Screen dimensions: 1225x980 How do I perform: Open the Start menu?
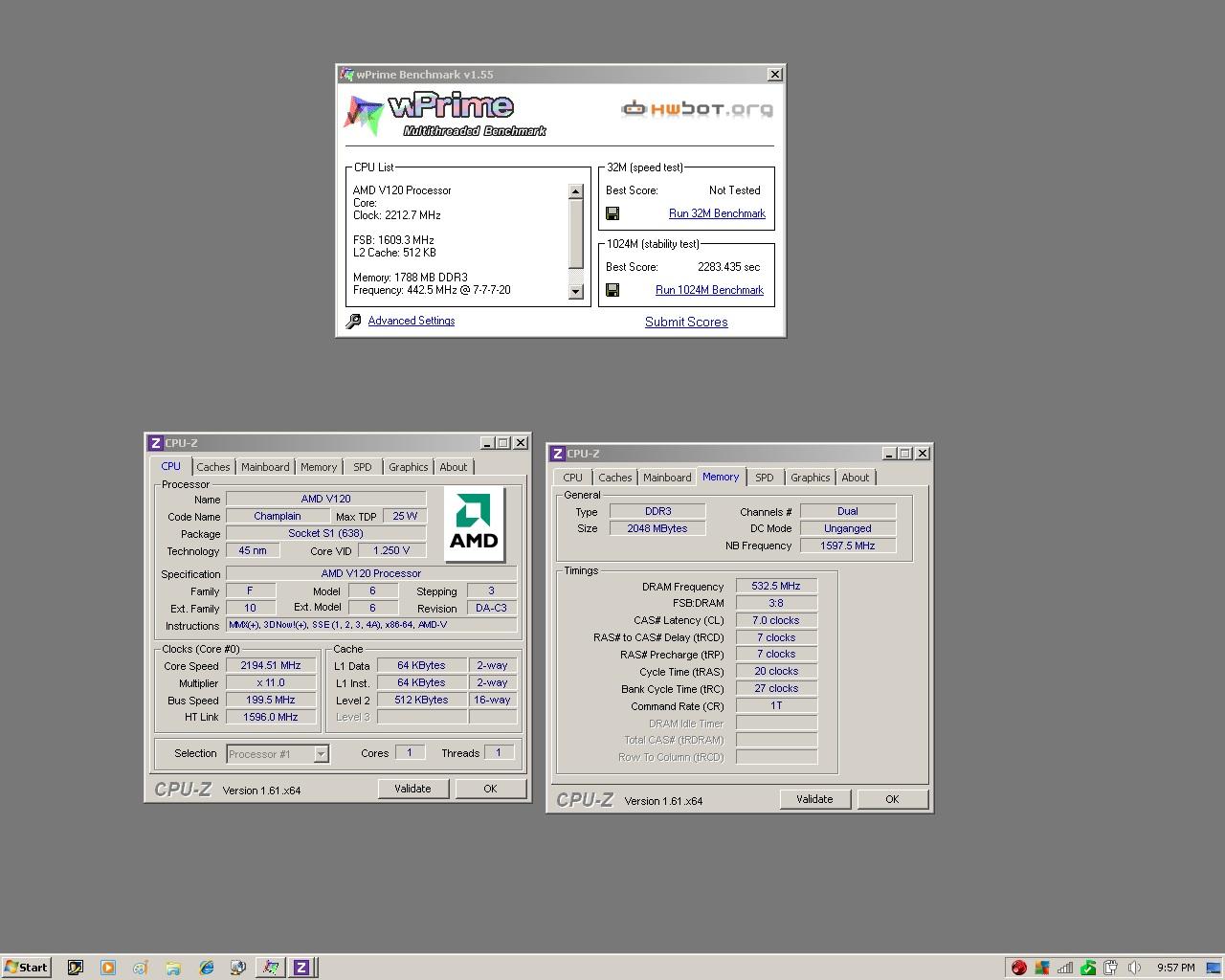27,968
